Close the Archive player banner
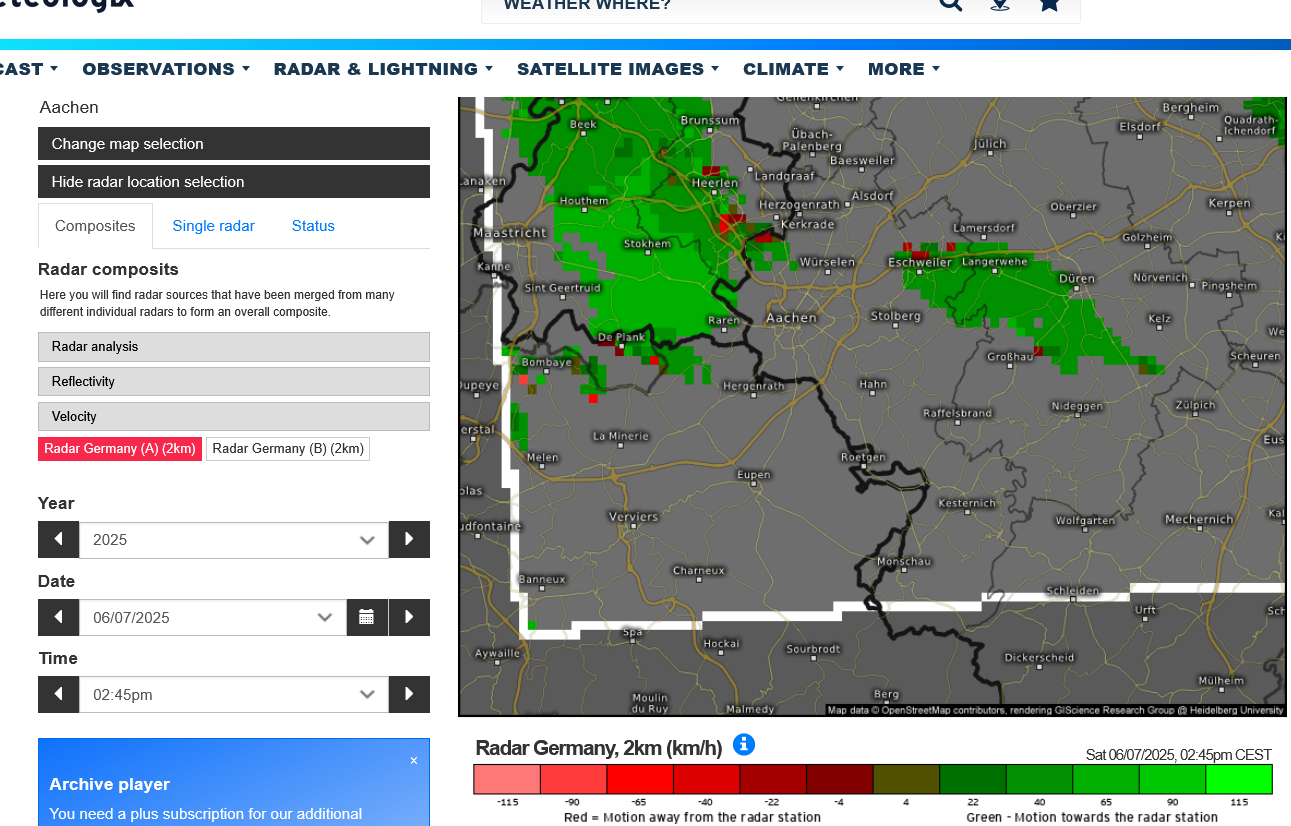The image size is (1291, 826). click(x=414, y=761)
